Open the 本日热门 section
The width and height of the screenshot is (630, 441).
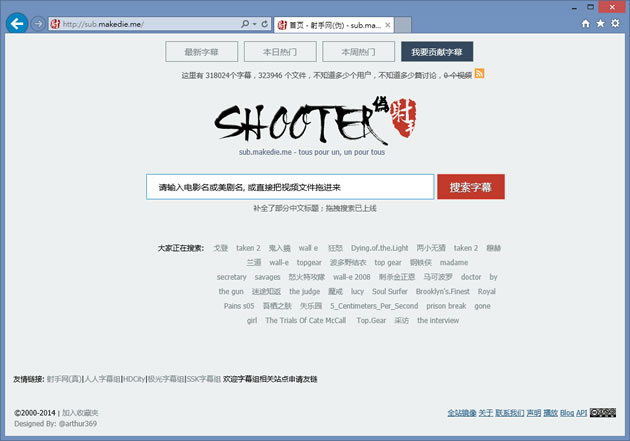pos(280,52)
